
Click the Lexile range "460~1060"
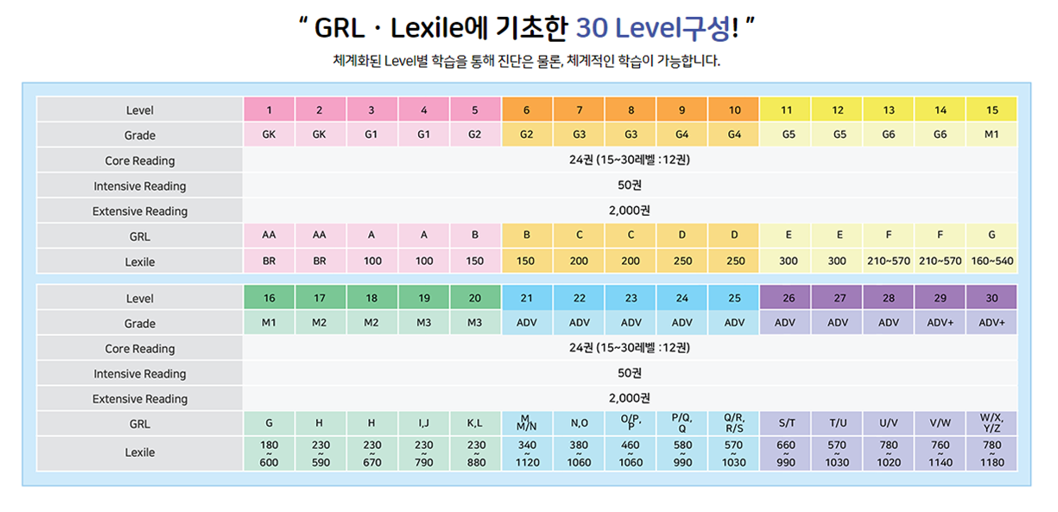click(631, 454)
